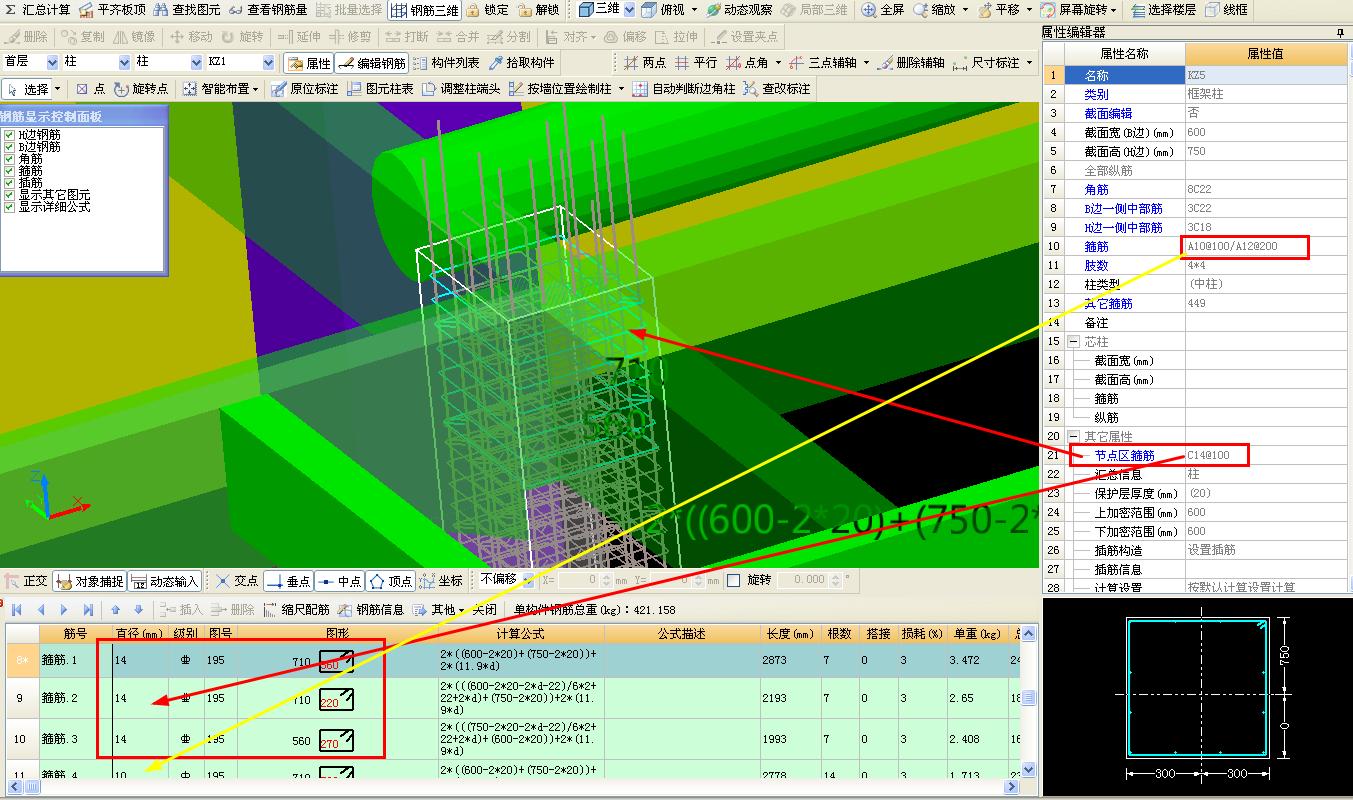This screenshot has height=800, width=1353.
Task: Select the 拾取构件 eyedropper tool
Action: click(x=521, y=63)
